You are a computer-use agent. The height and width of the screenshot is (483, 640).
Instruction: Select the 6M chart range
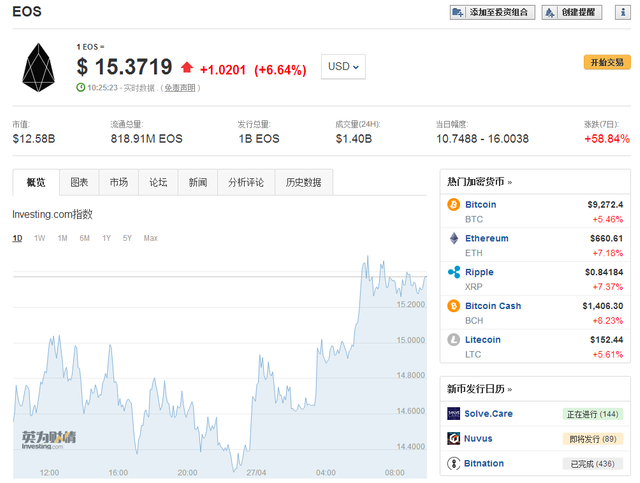pyautogui.click(x=84, y=238)
